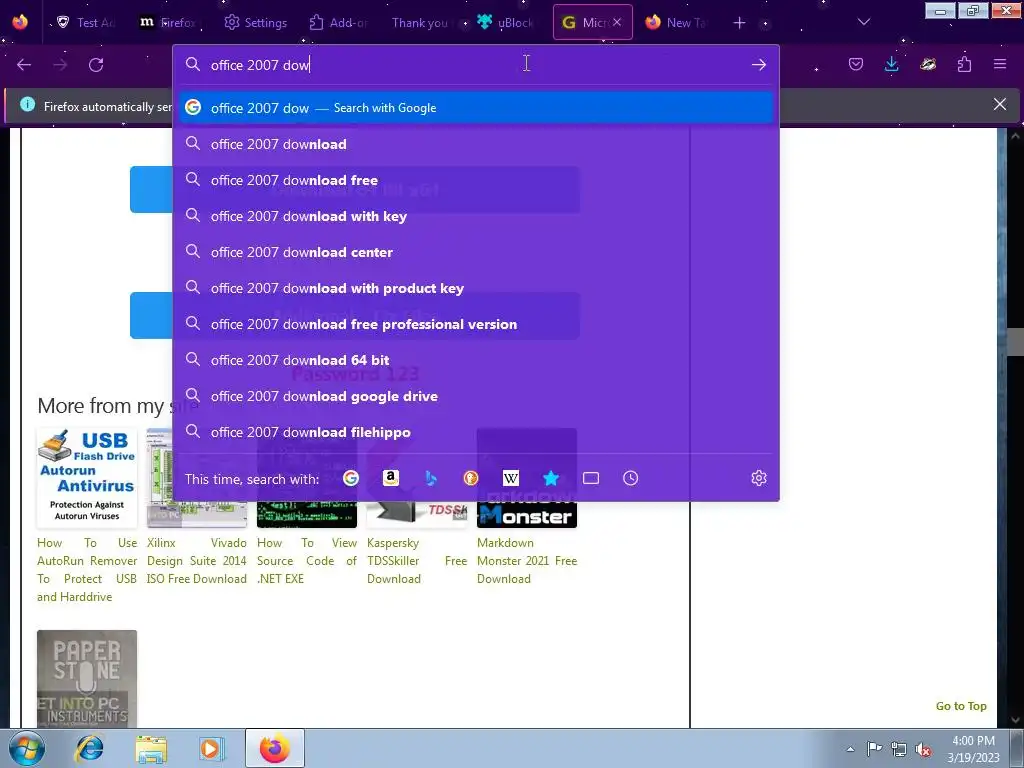
Task: Switch to the Firefox tab with 'm' icon
Action: pos(168,22)
